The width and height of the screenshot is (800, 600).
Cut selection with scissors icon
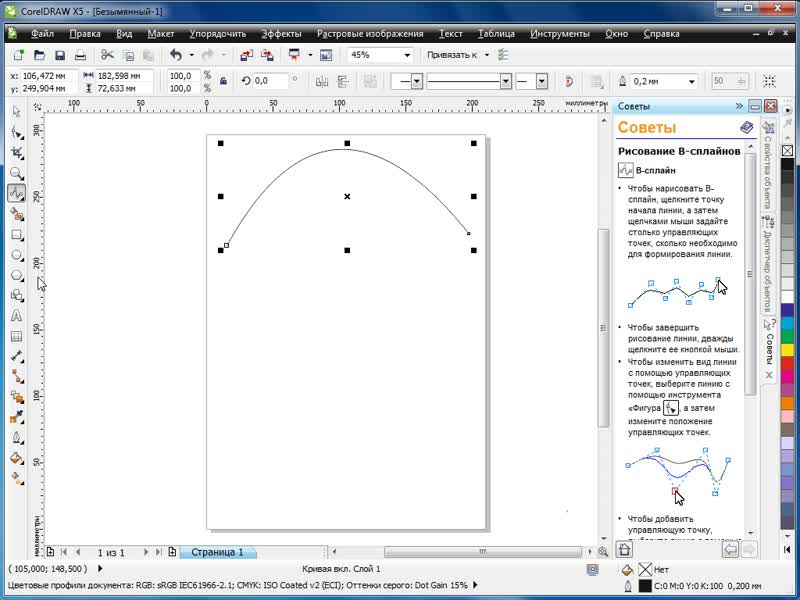point(107,55)
